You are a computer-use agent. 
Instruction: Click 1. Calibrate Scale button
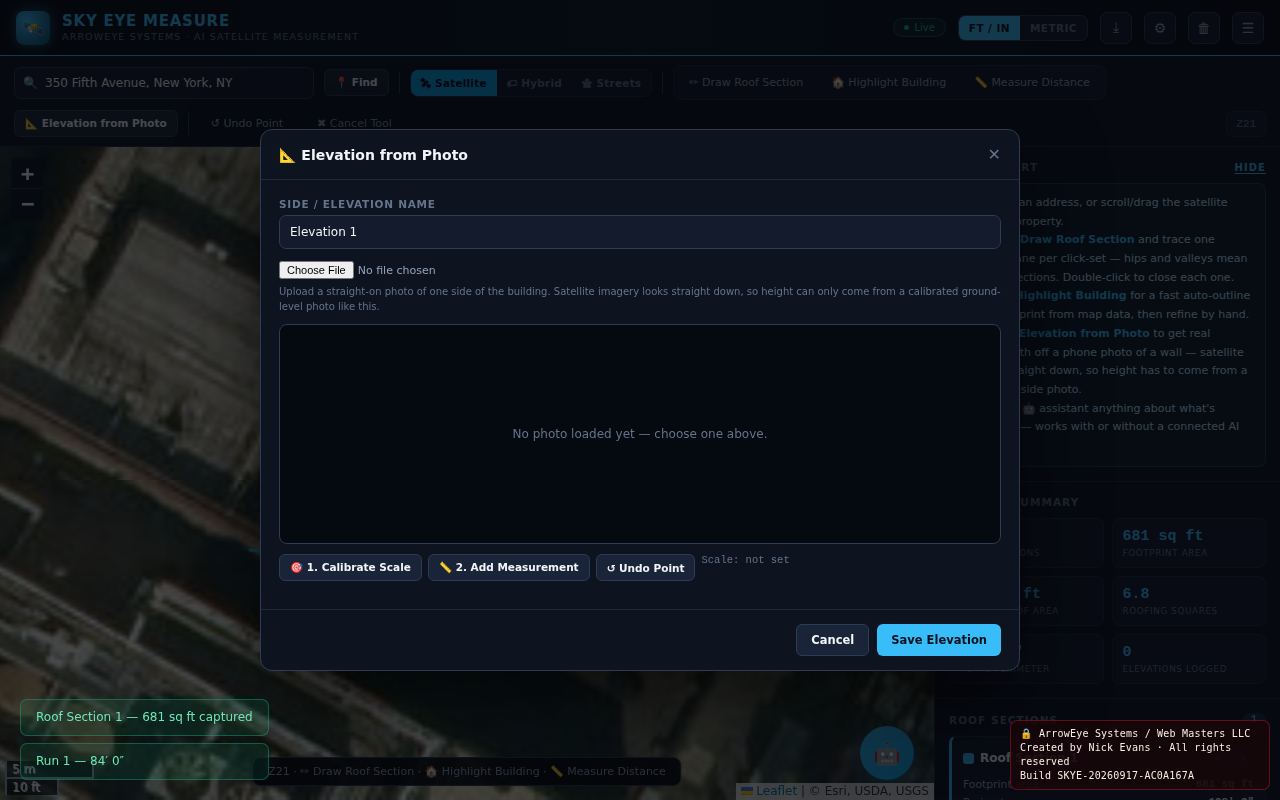point(350,567)
